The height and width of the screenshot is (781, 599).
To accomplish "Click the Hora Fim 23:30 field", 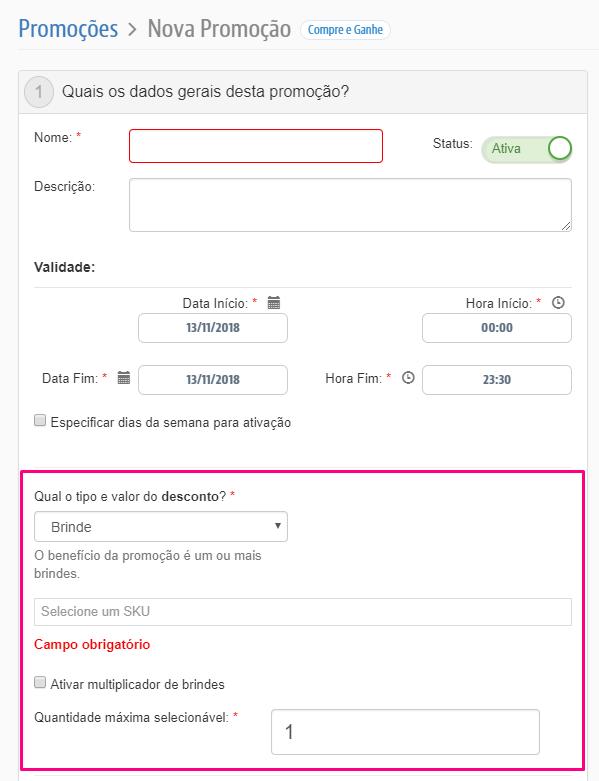I will (497, 380).
